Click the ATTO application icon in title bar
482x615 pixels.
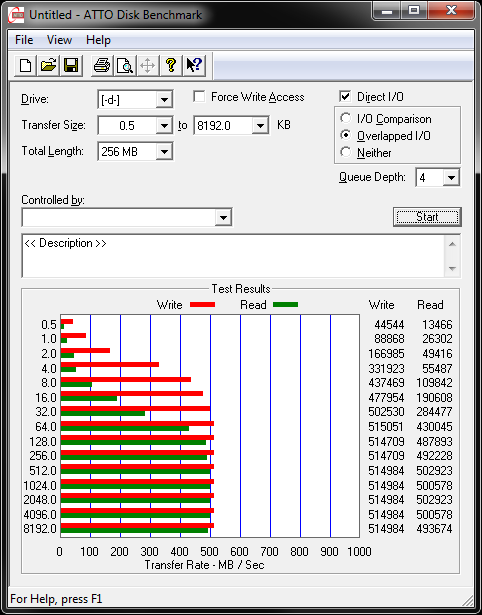click(x=17, y=16)
